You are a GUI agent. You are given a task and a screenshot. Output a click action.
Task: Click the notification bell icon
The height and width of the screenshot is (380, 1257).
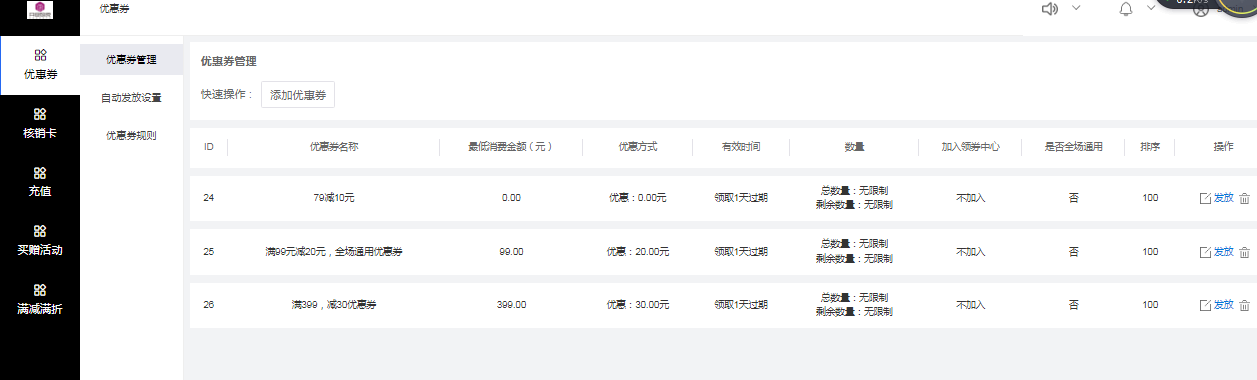click(x=1127, y=9)
